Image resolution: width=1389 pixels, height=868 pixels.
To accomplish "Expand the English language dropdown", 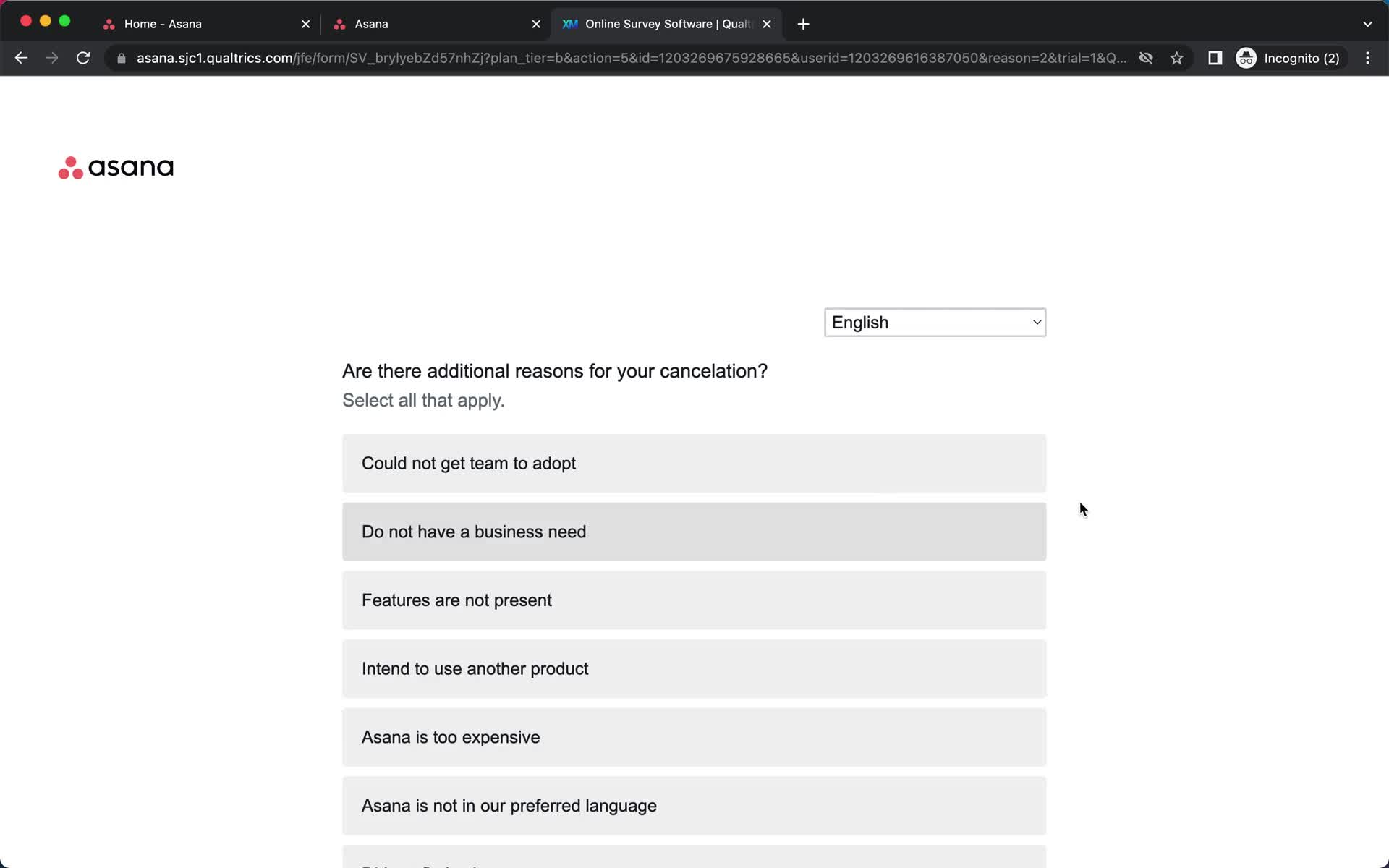I will point(934,322).
